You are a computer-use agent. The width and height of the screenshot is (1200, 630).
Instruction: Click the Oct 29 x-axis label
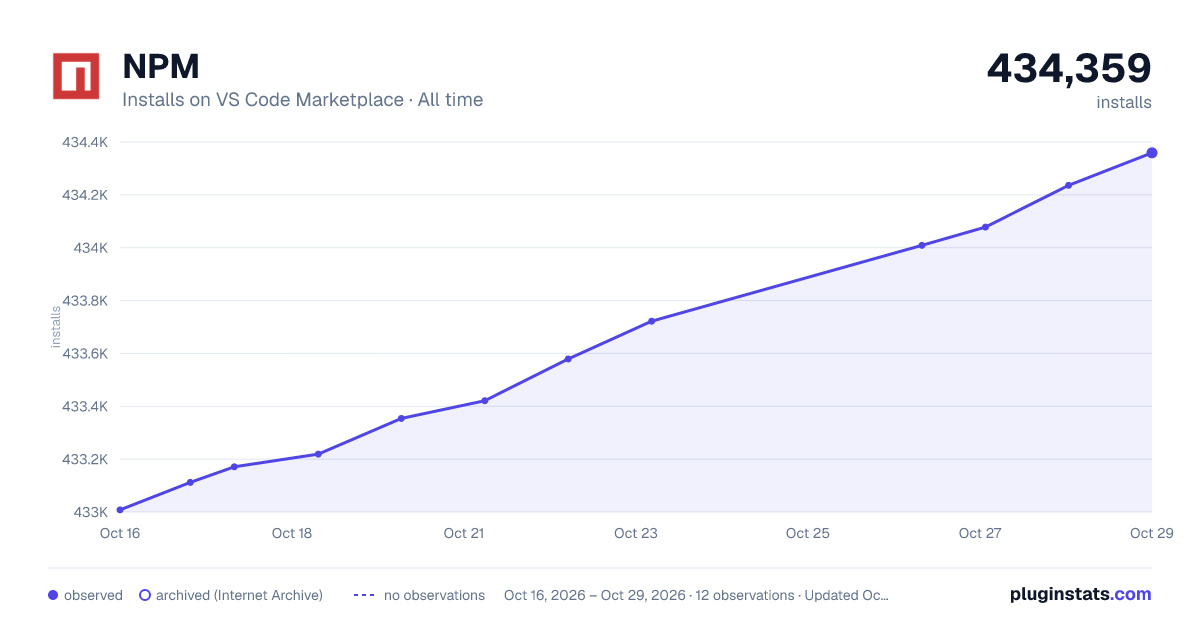1150,533
